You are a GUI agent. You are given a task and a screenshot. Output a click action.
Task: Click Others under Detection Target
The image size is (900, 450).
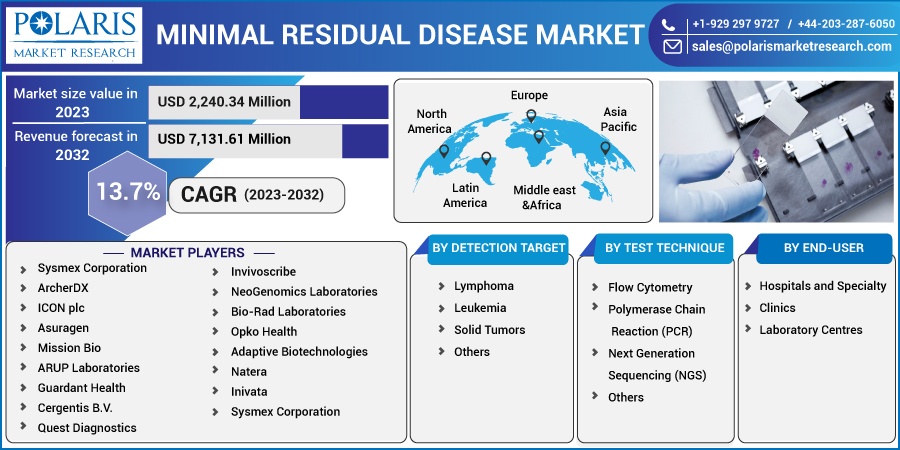pos(472,352)
